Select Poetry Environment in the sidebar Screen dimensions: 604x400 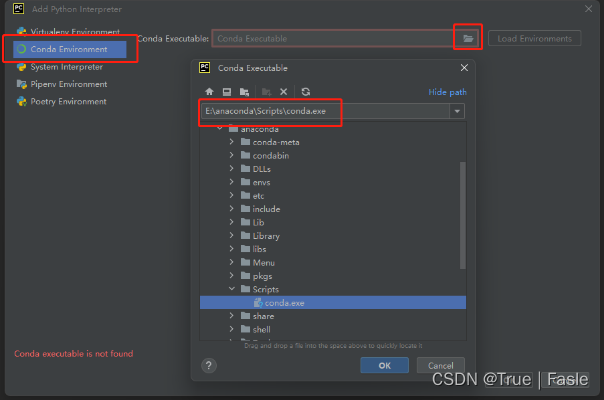coord(62,102)
